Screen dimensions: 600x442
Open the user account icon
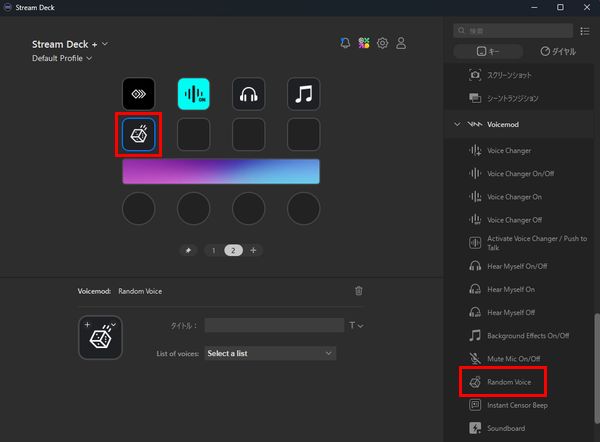point(401,43)
